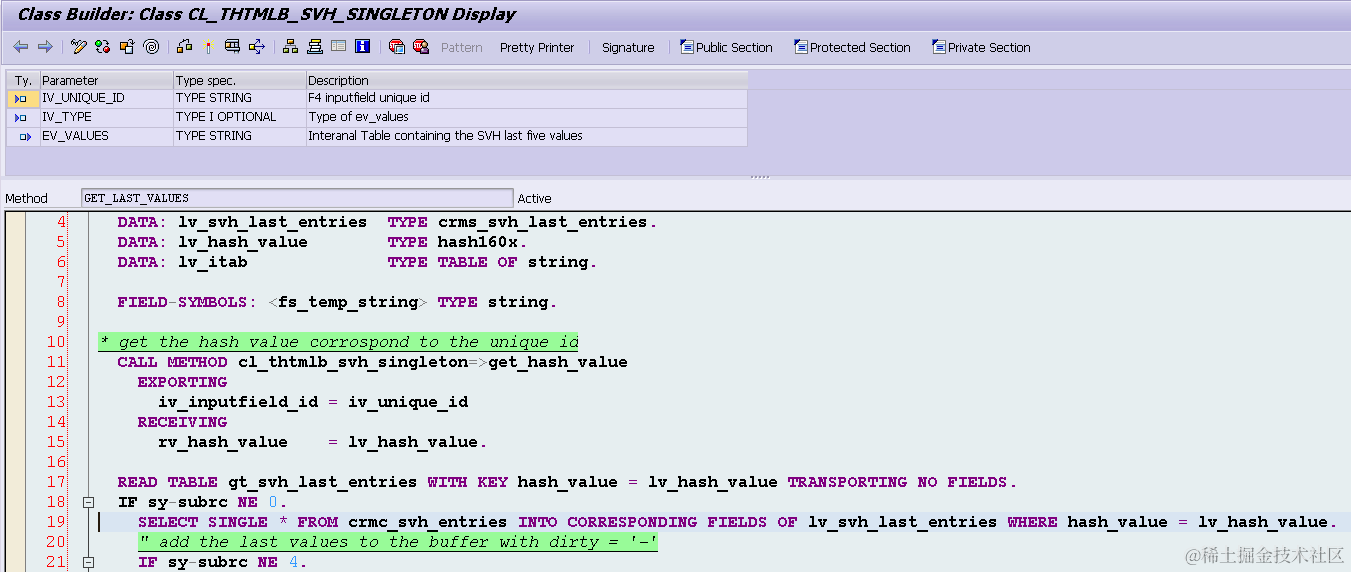The height and width of the screenshot is (572, 1351).
Task: Click the Enhance spiral icon
Action: 151,47
